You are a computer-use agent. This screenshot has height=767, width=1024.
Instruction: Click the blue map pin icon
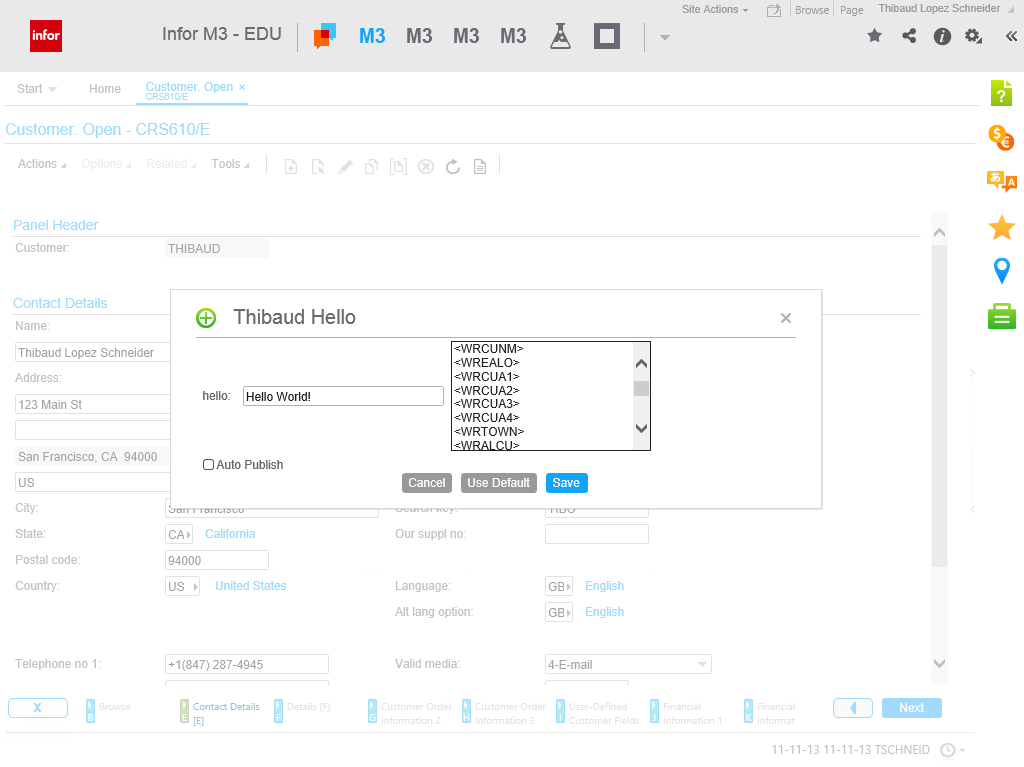tap(1001, 270)
